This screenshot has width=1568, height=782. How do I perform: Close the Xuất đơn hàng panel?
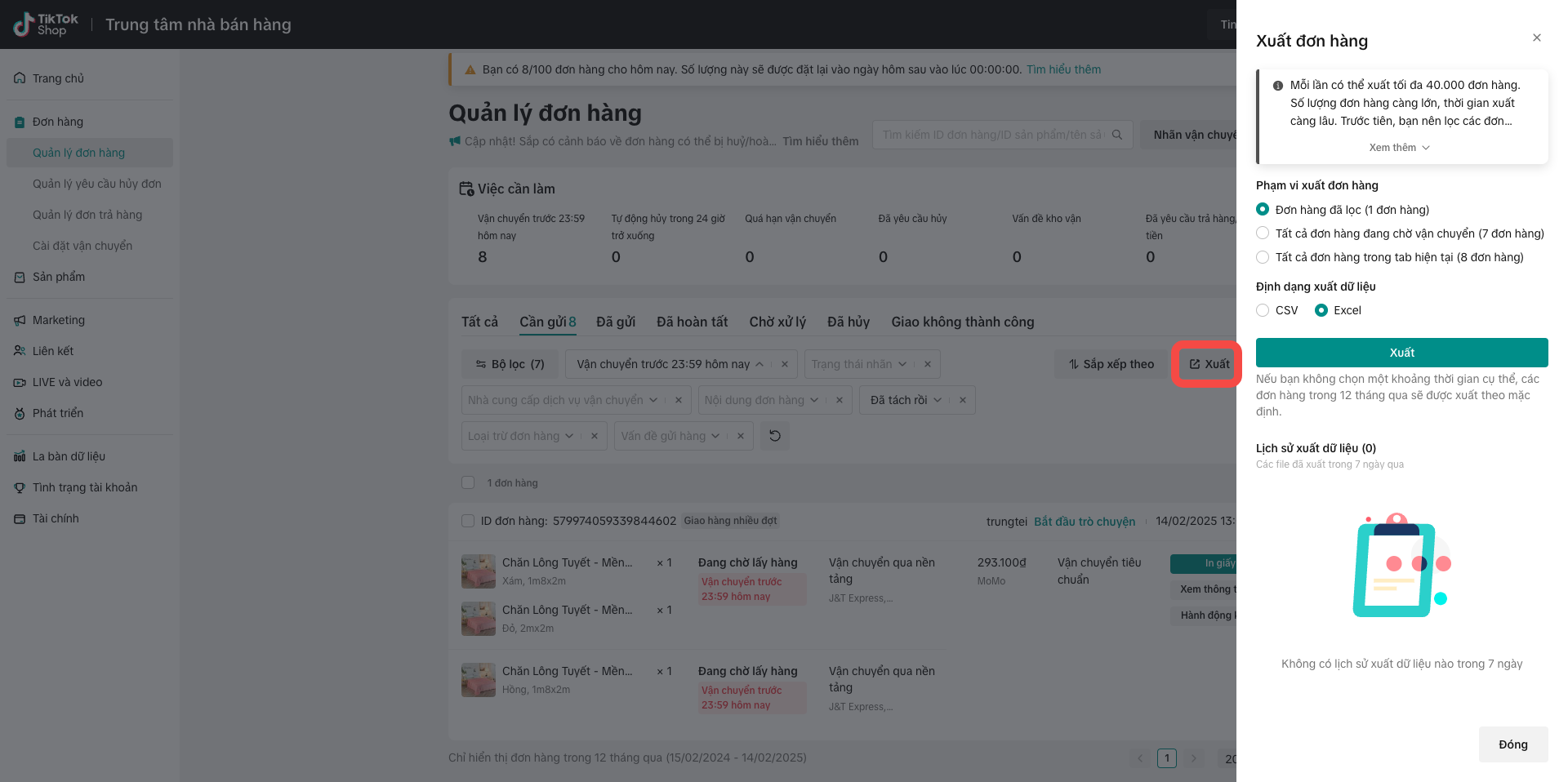point(1536,38)
